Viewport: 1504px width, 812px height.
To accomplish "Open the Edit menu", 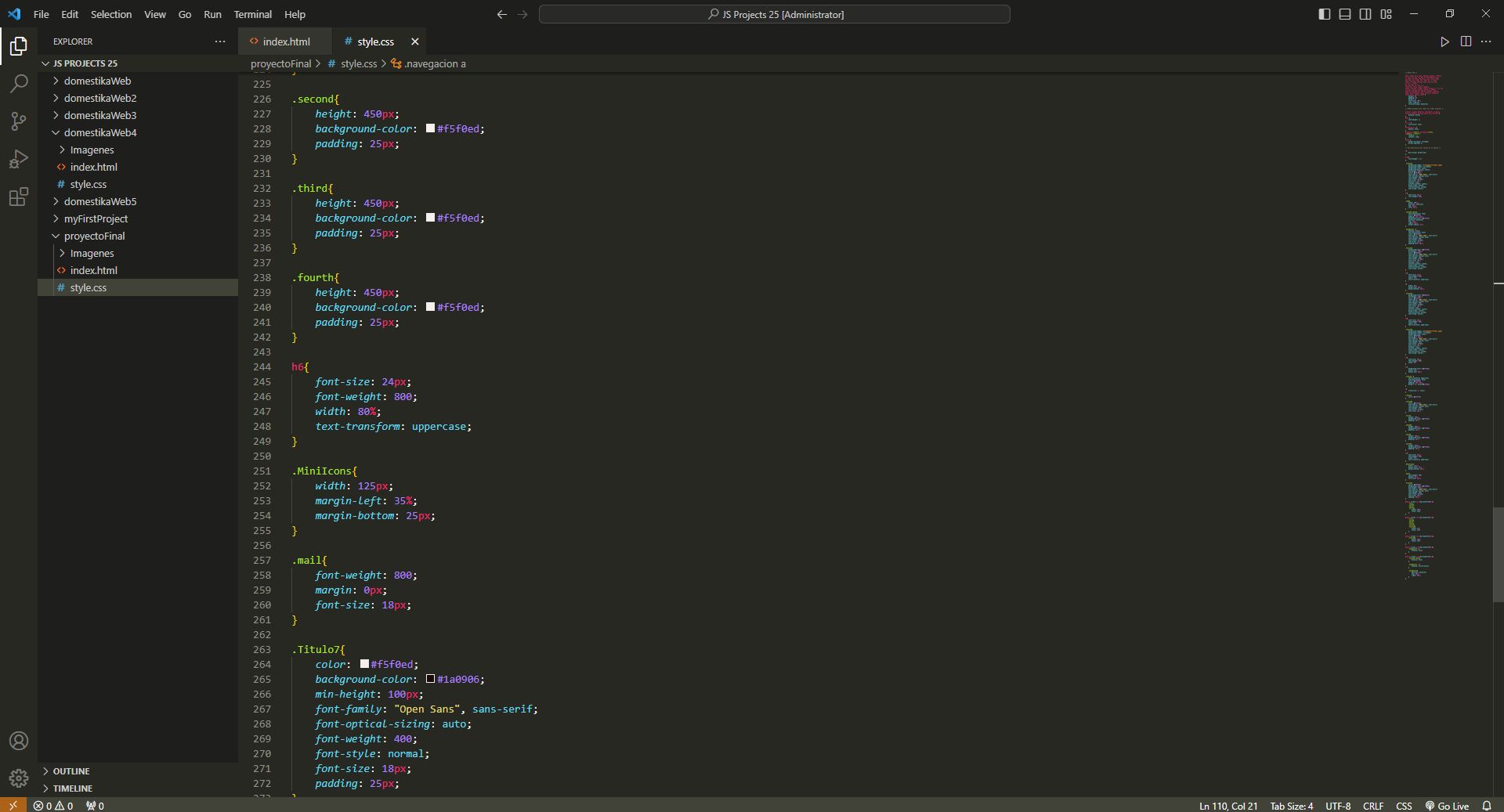I will (x=70, y=14).
